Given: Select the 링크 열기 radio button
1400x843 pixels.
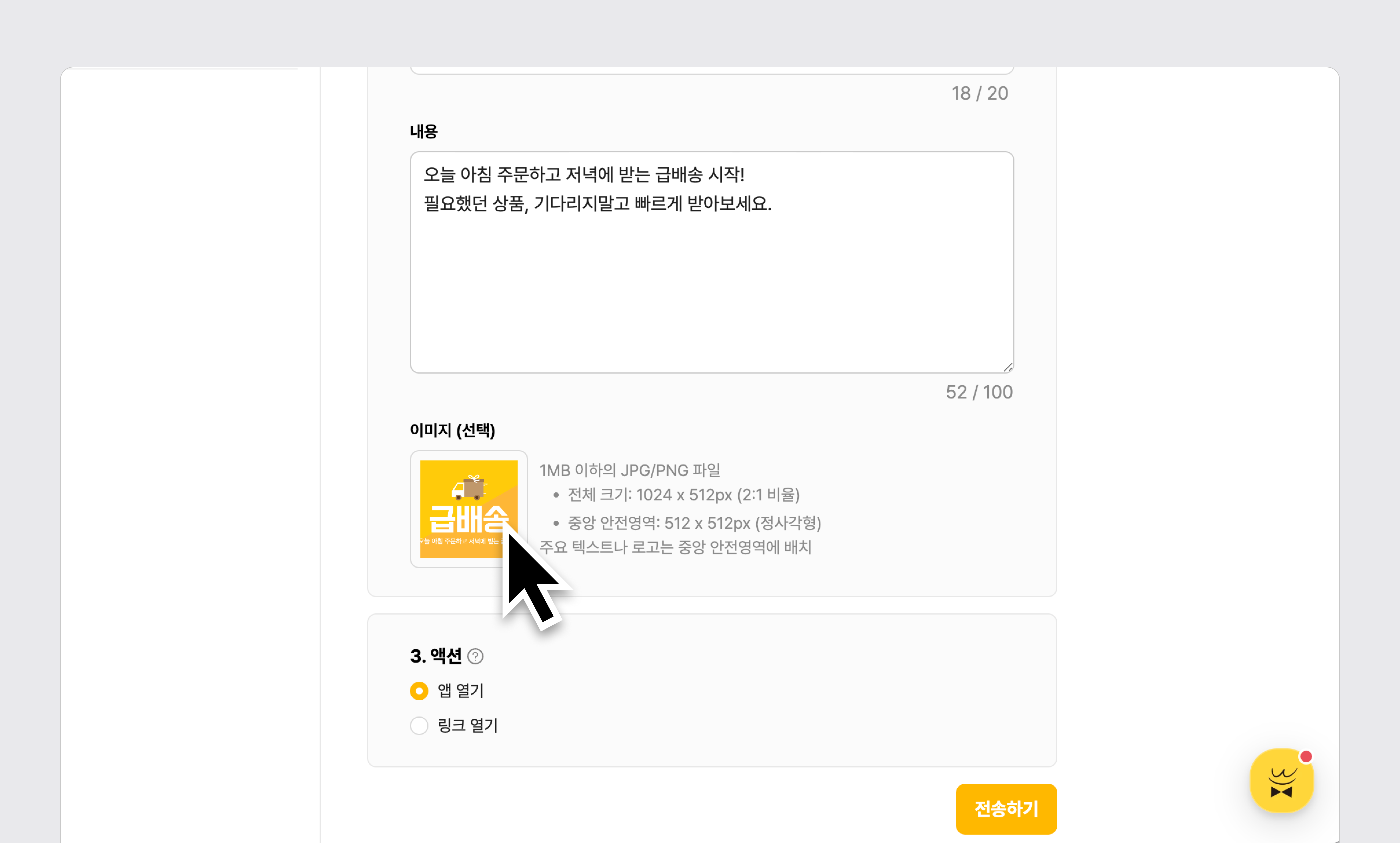Looking at the screenshot, I should 419,725.
